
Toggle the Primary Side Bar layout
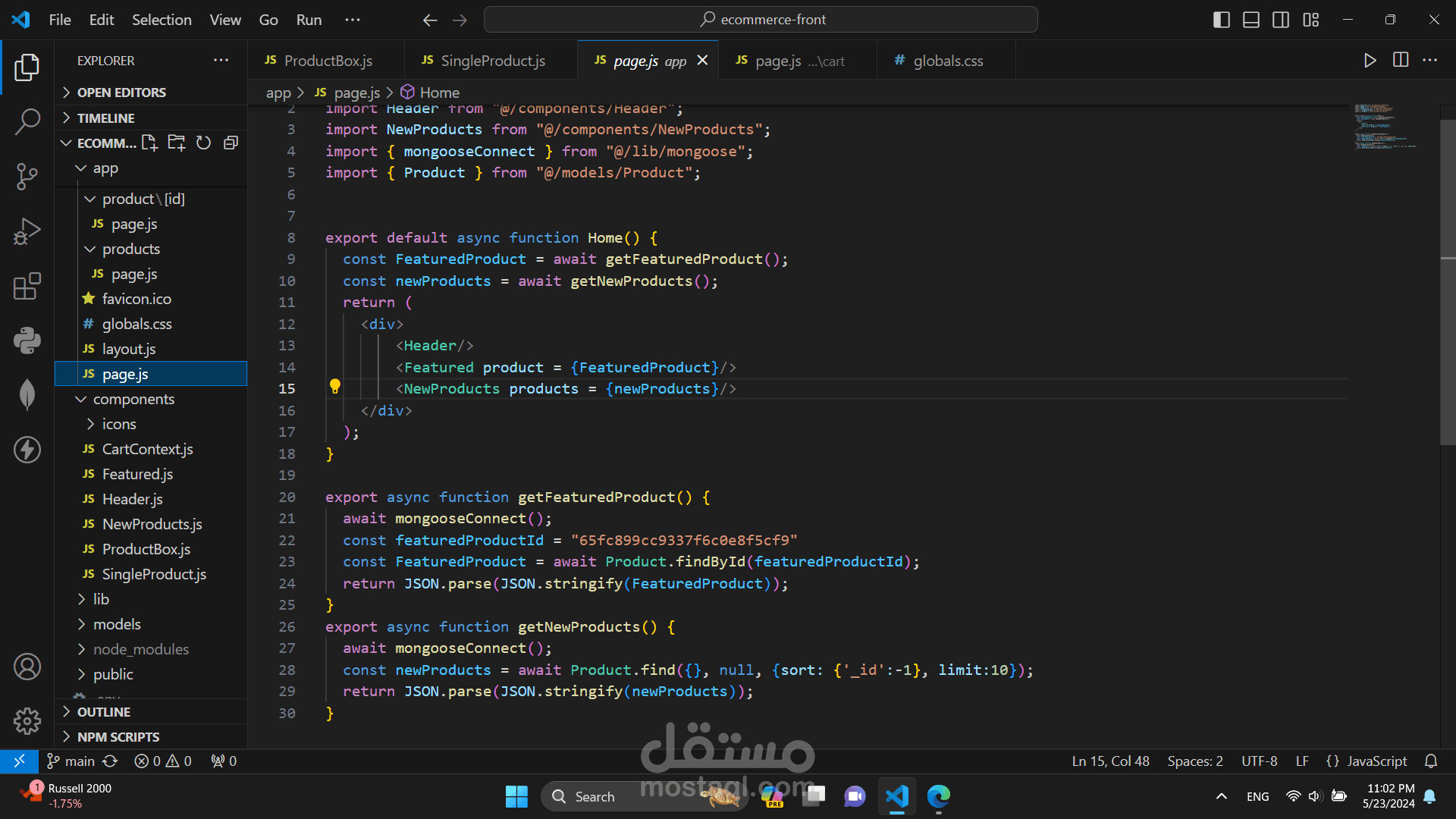(1221, 20)
